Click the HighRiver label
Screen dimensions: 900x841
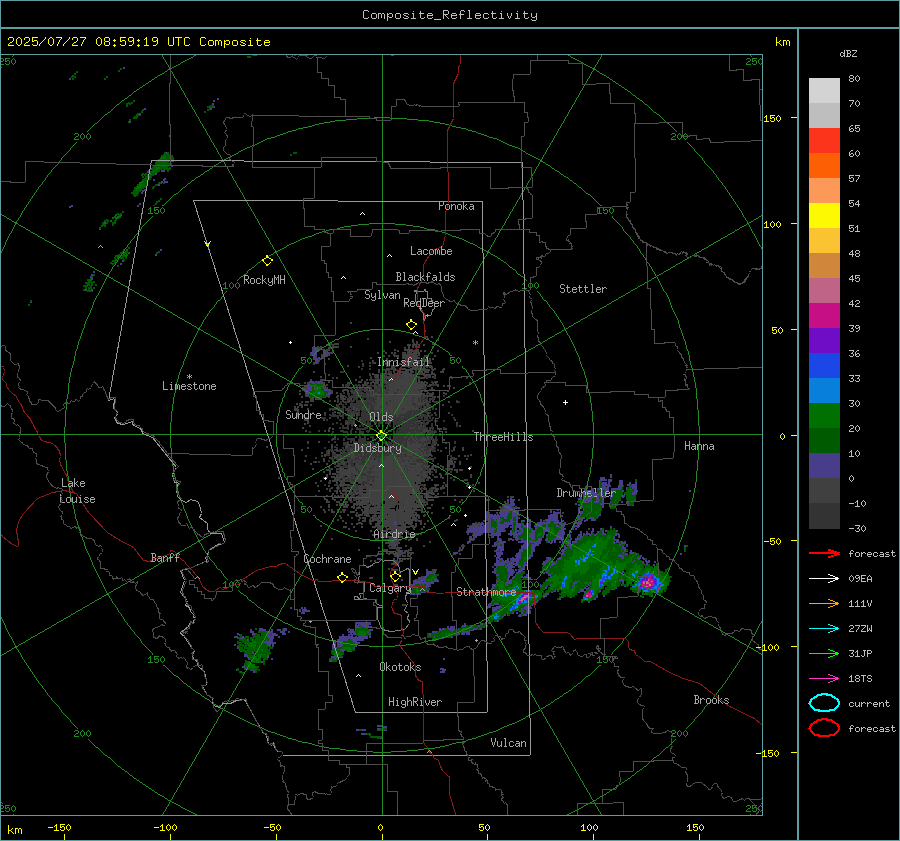pyautogui.click(x=415, y=702)
